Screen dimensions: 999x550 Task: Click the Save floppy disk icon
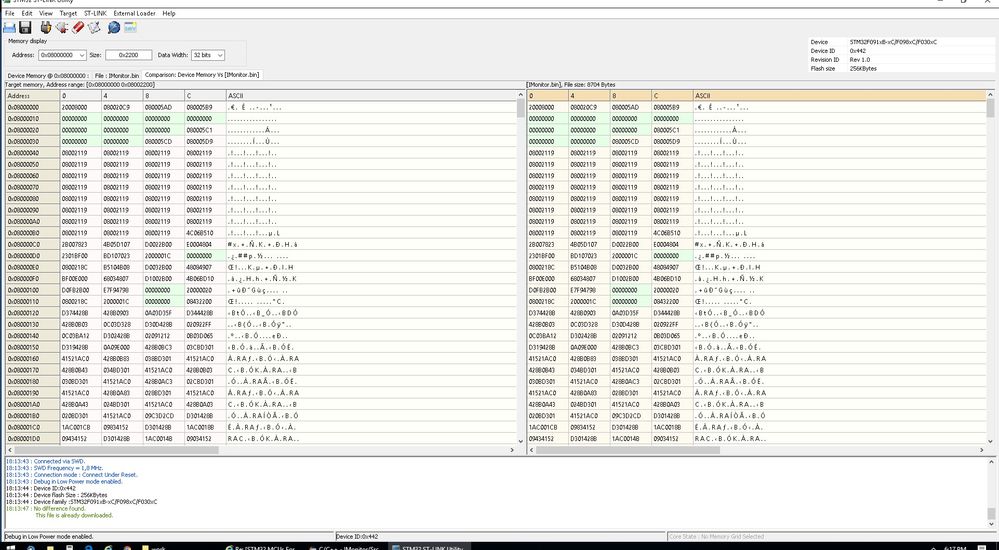[25, 27]
